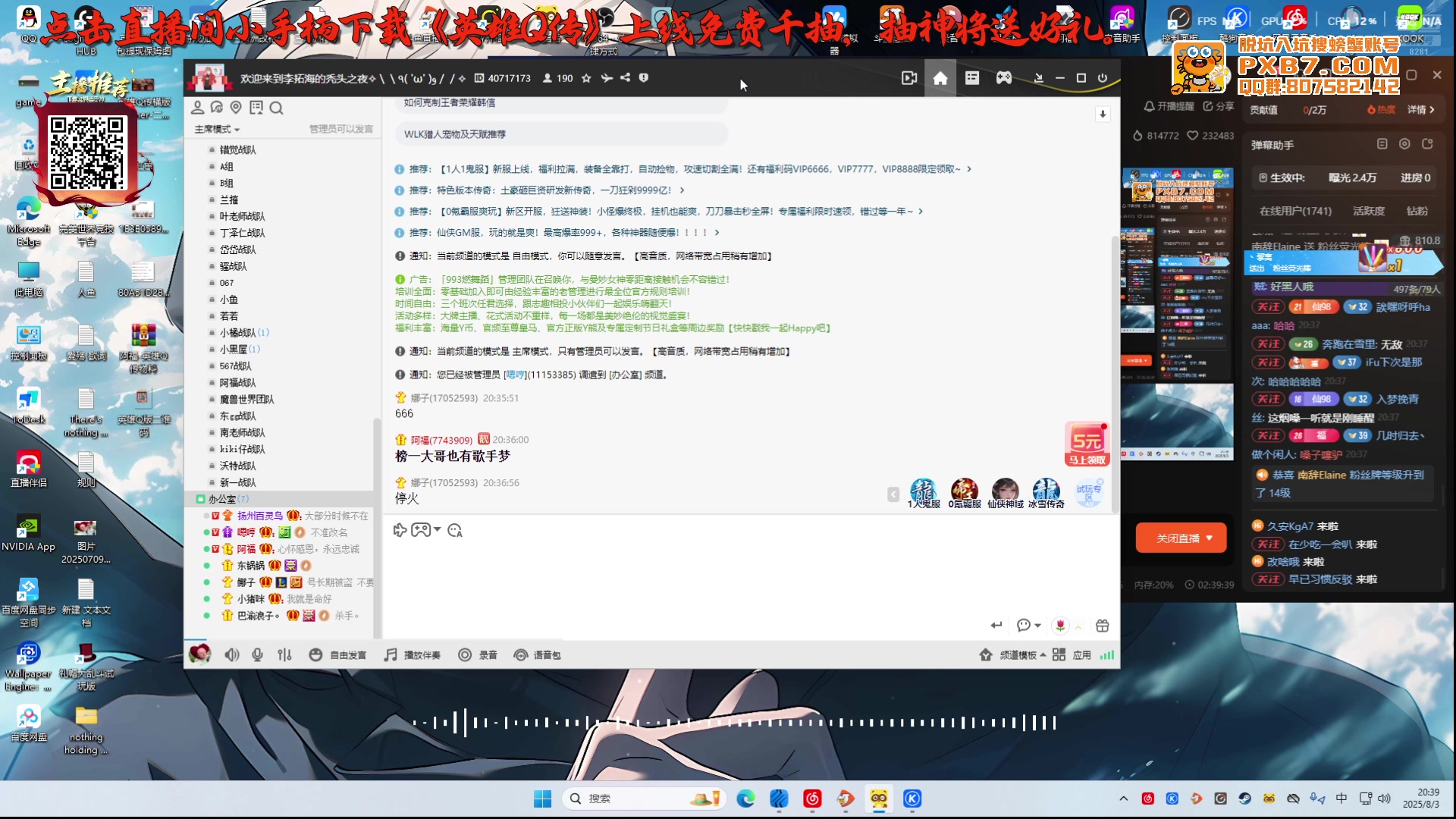Toggle 自由发言 free speech mode
The width and height of the screenshot is (1456, 819).
[338, 655]
